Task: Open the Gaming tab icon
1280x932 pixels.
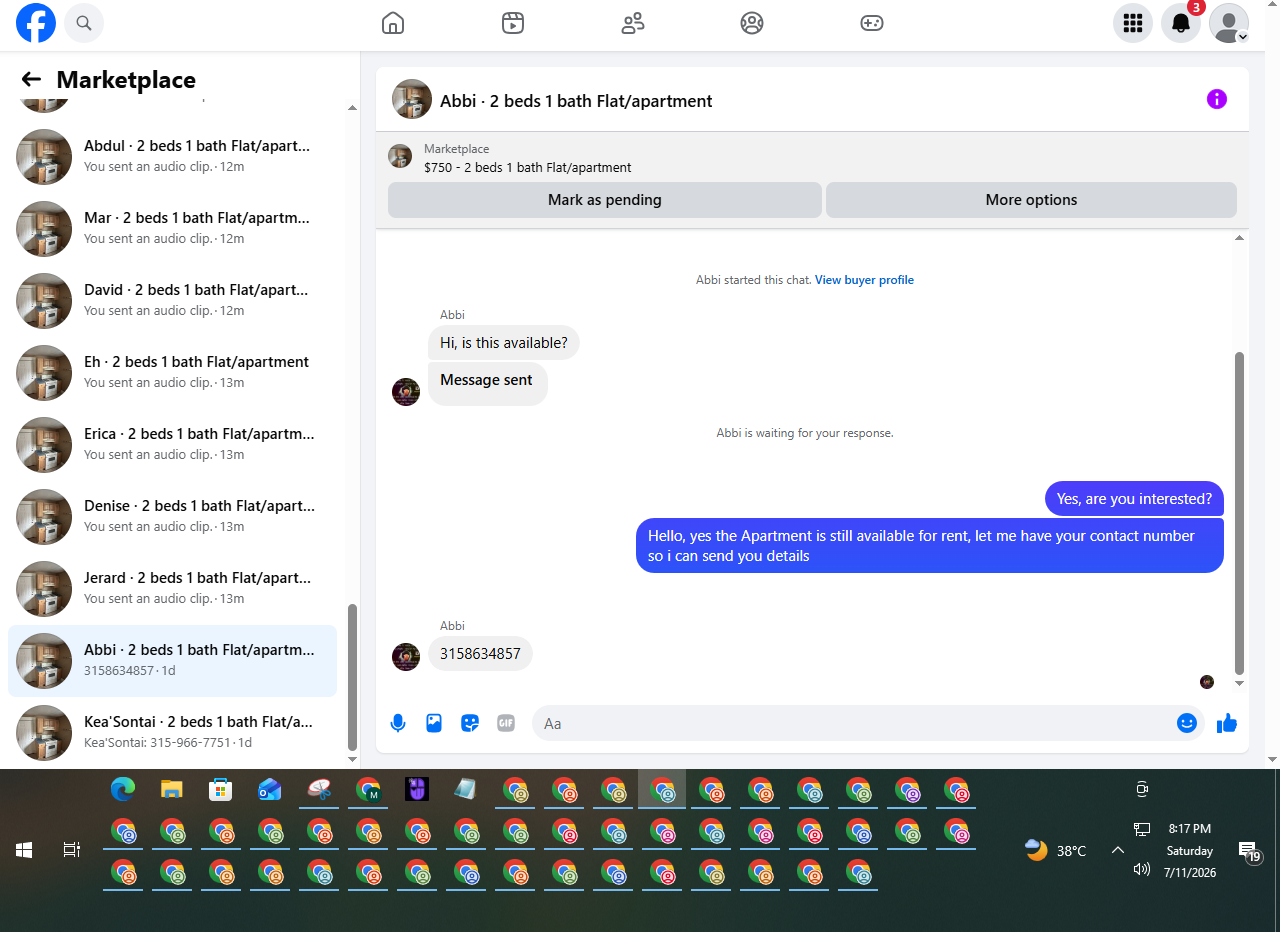Action: click(x=872, y=23)
